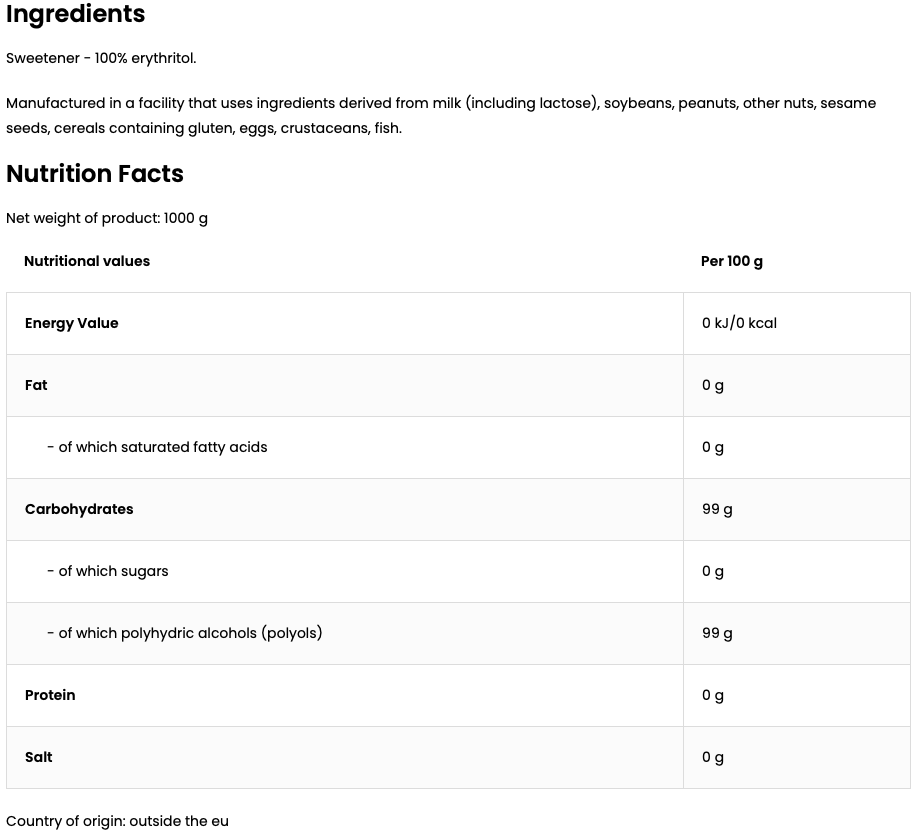Select the Protein row label
The image size is (921, 839).
[x=50, y=695]
